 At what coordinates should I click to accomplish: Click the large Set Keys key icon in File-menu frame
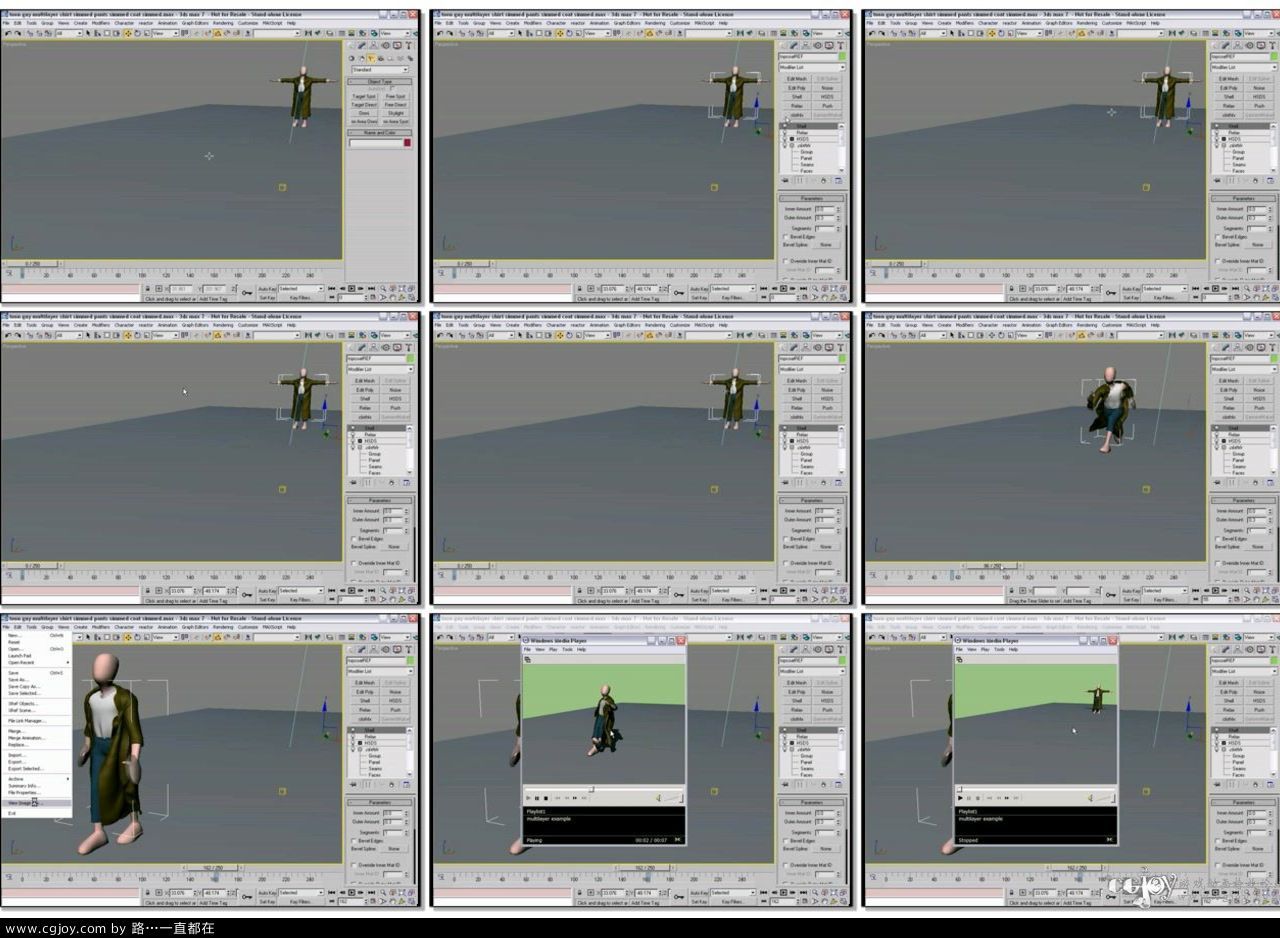pos(247,896)
